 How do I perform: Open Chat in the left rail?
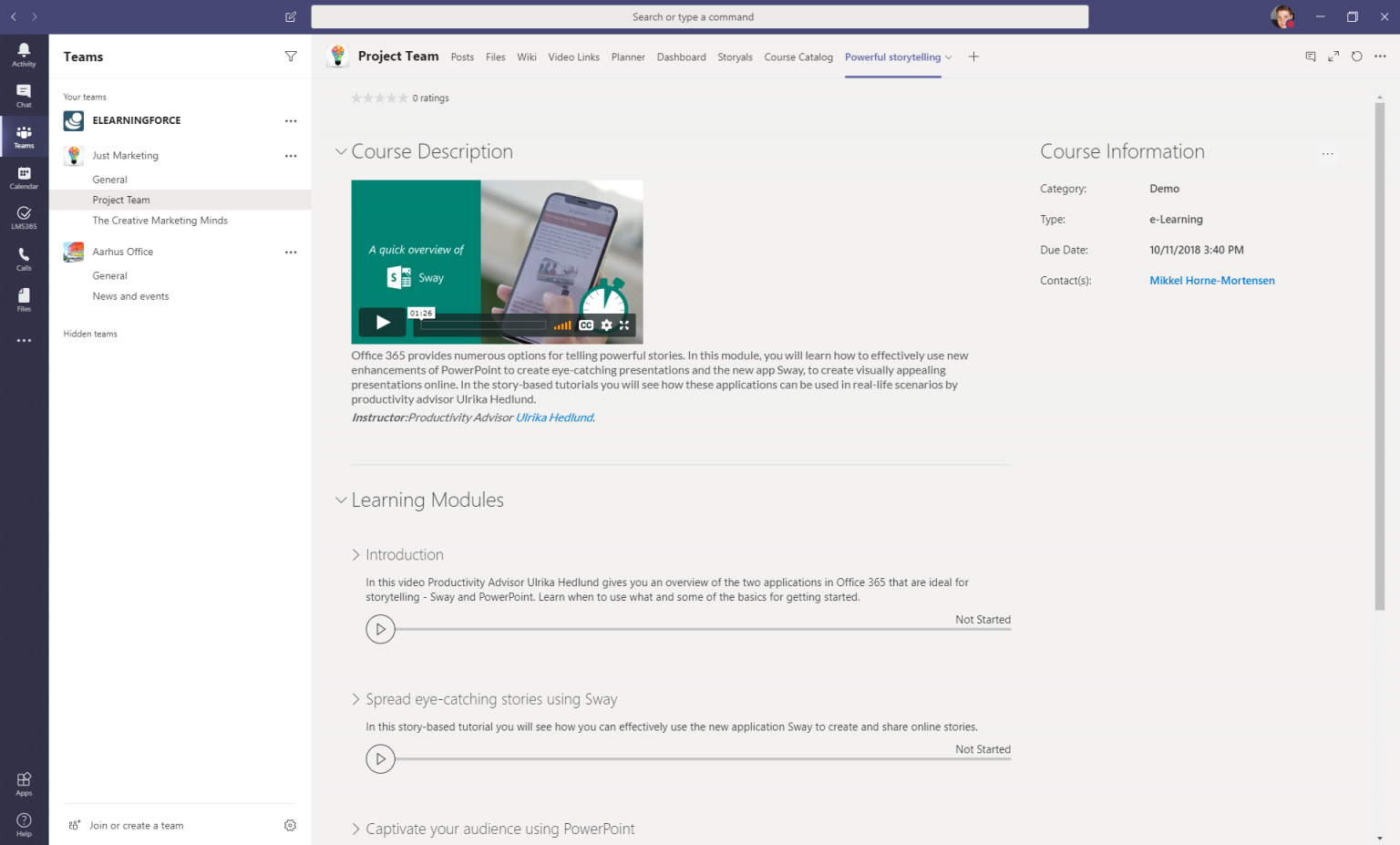[x=24, y=96]
